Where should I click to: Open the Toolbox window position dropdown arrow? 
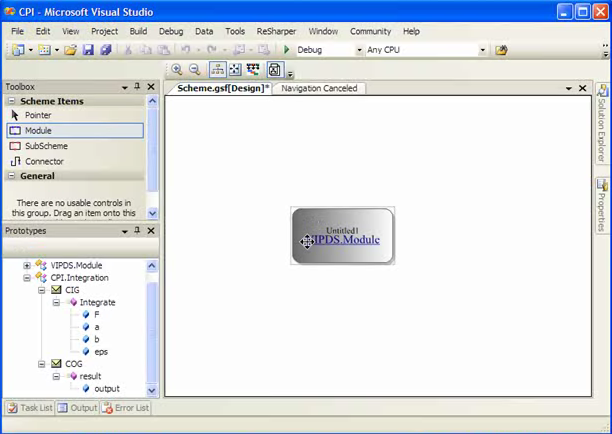tap(125, 87)
